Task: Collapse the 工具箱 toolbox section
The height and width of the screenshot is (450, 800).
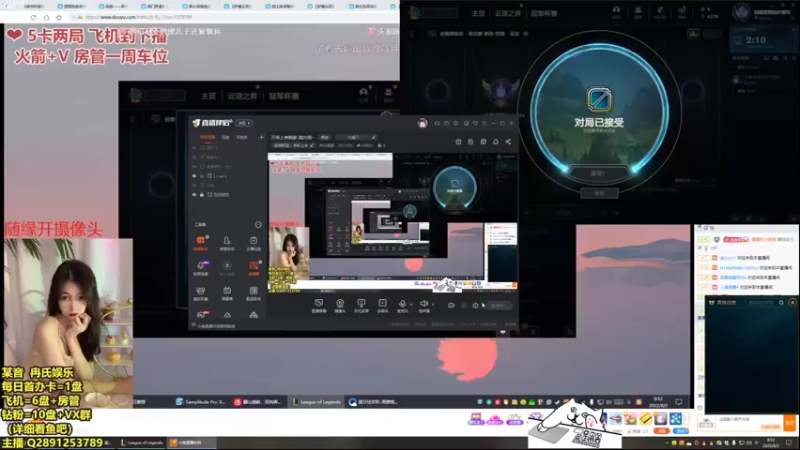Action: pos(258,224)
